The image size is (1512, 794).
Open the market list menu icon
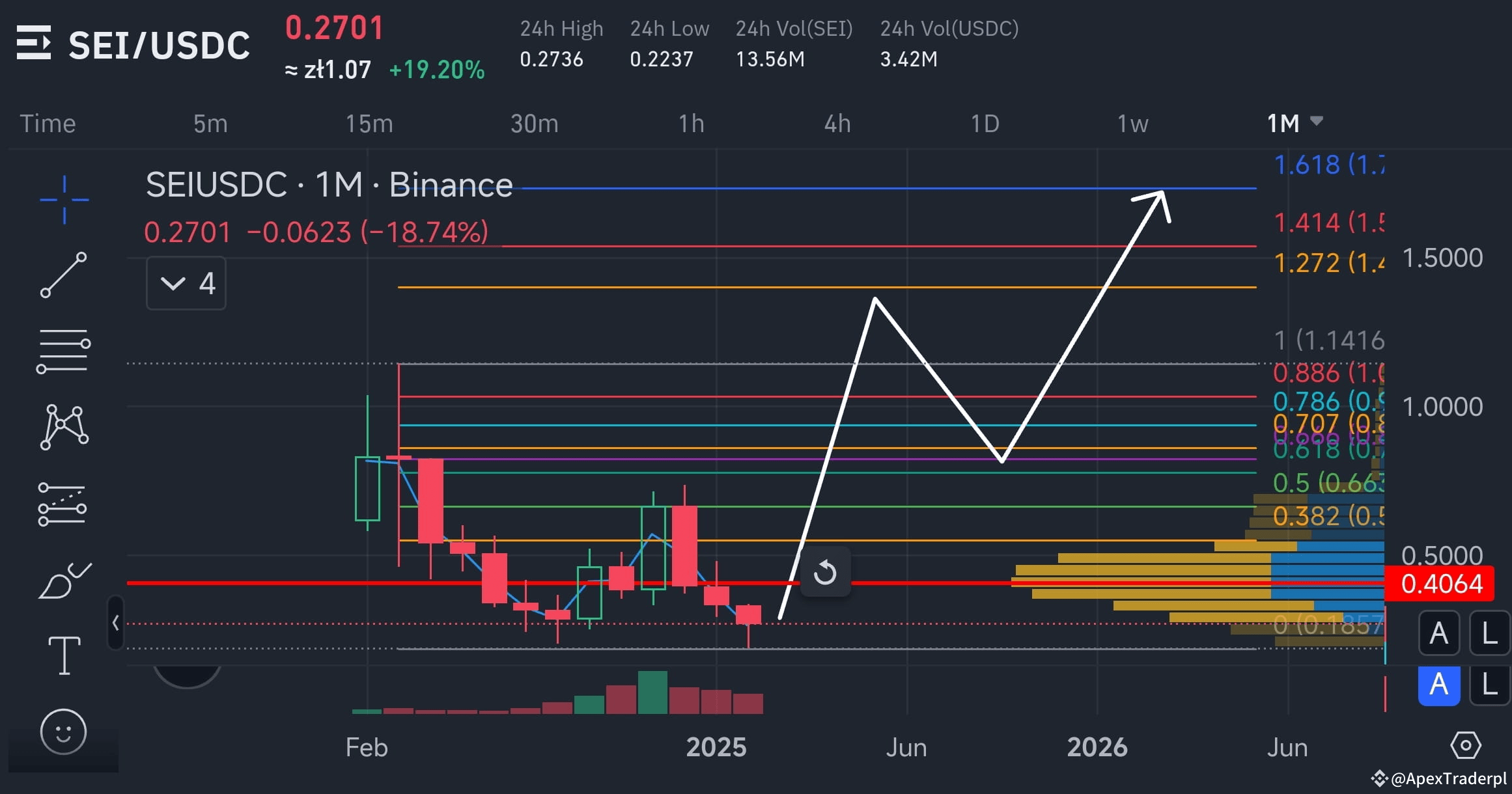tap(34, 43)
